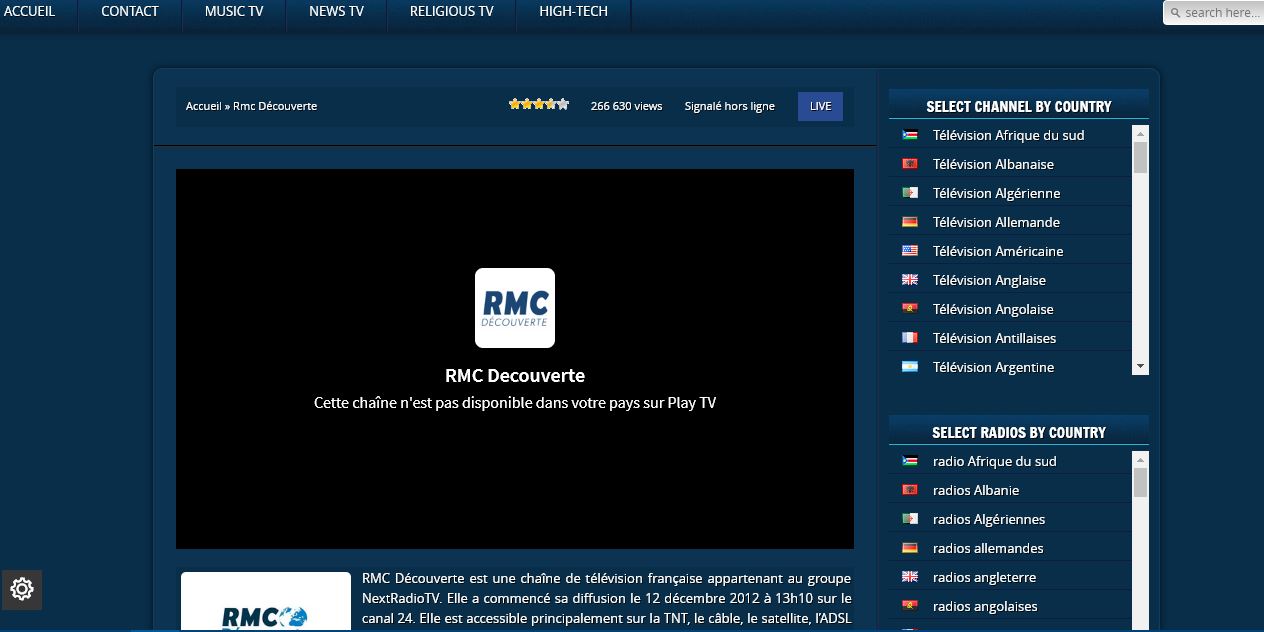Image resolution: width=1264 pixels, height=632 pixels.
Task: Click the RMC Découverte logo in player
Action: pos(515,308)
